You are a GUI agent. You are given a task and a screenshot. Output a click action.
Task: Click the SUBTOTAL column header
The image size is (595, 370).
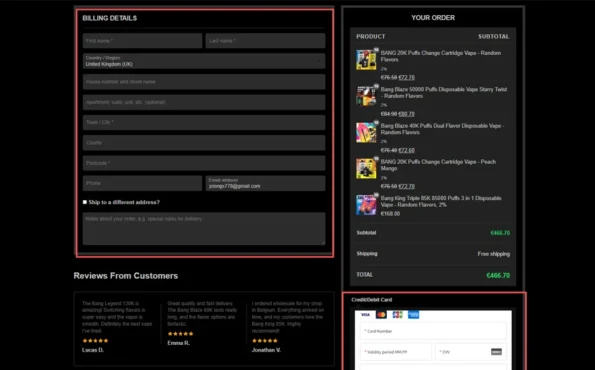(x=494, y=36)
